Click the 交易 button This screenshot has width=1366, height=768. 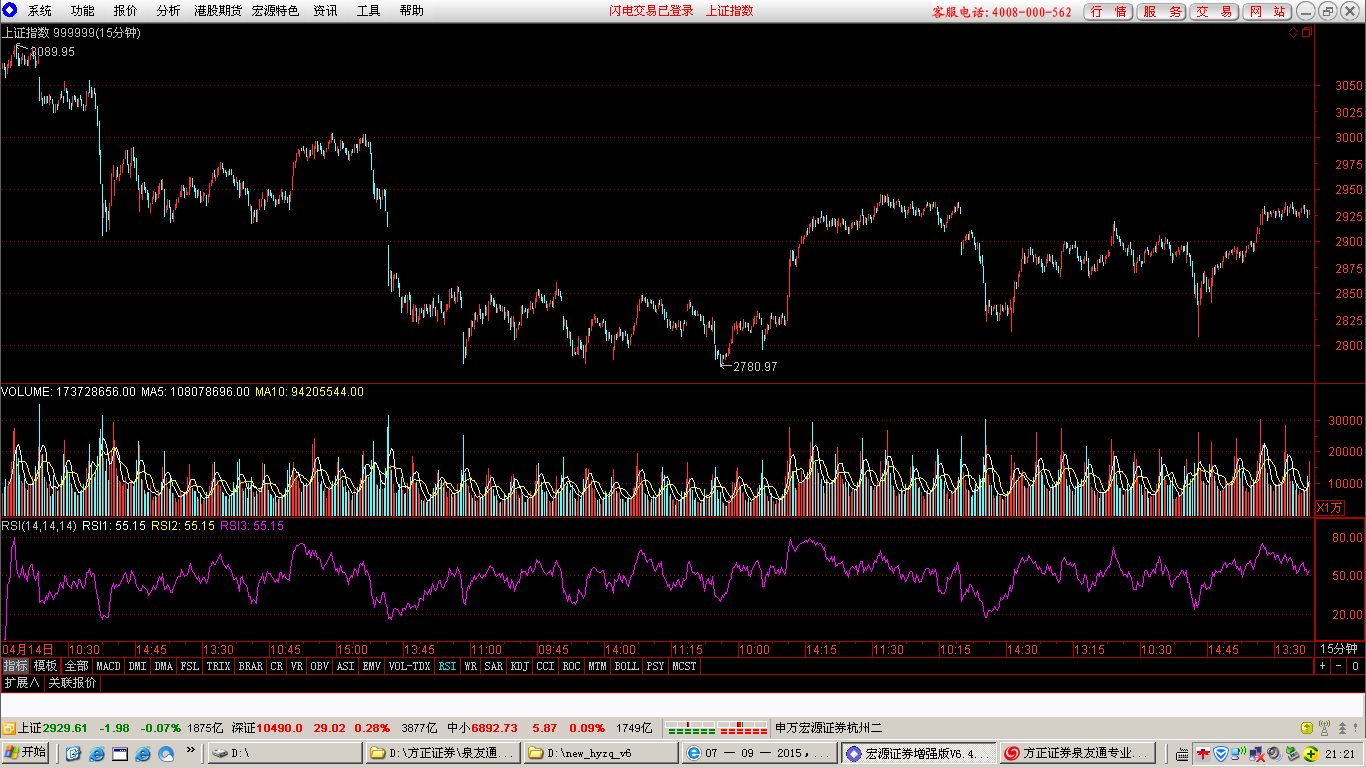click(x=1214, y=12)
